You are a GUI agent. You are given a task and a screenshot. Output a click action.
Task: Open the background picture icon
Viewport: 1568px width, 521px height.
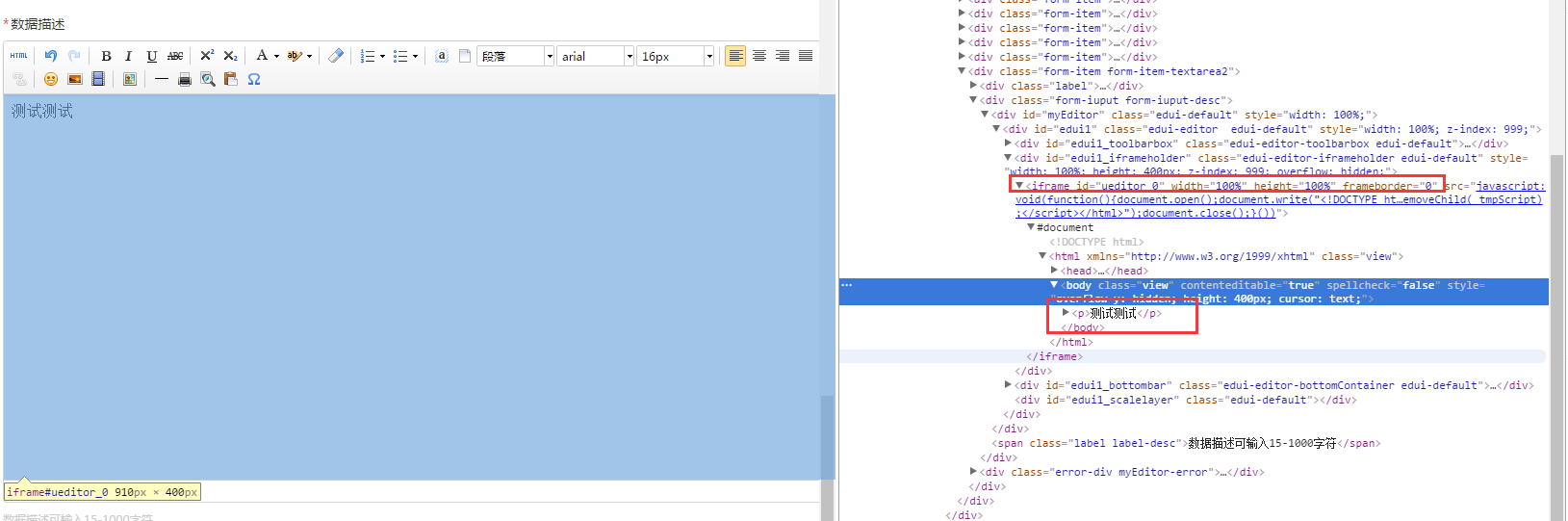(x=129, y=79)
